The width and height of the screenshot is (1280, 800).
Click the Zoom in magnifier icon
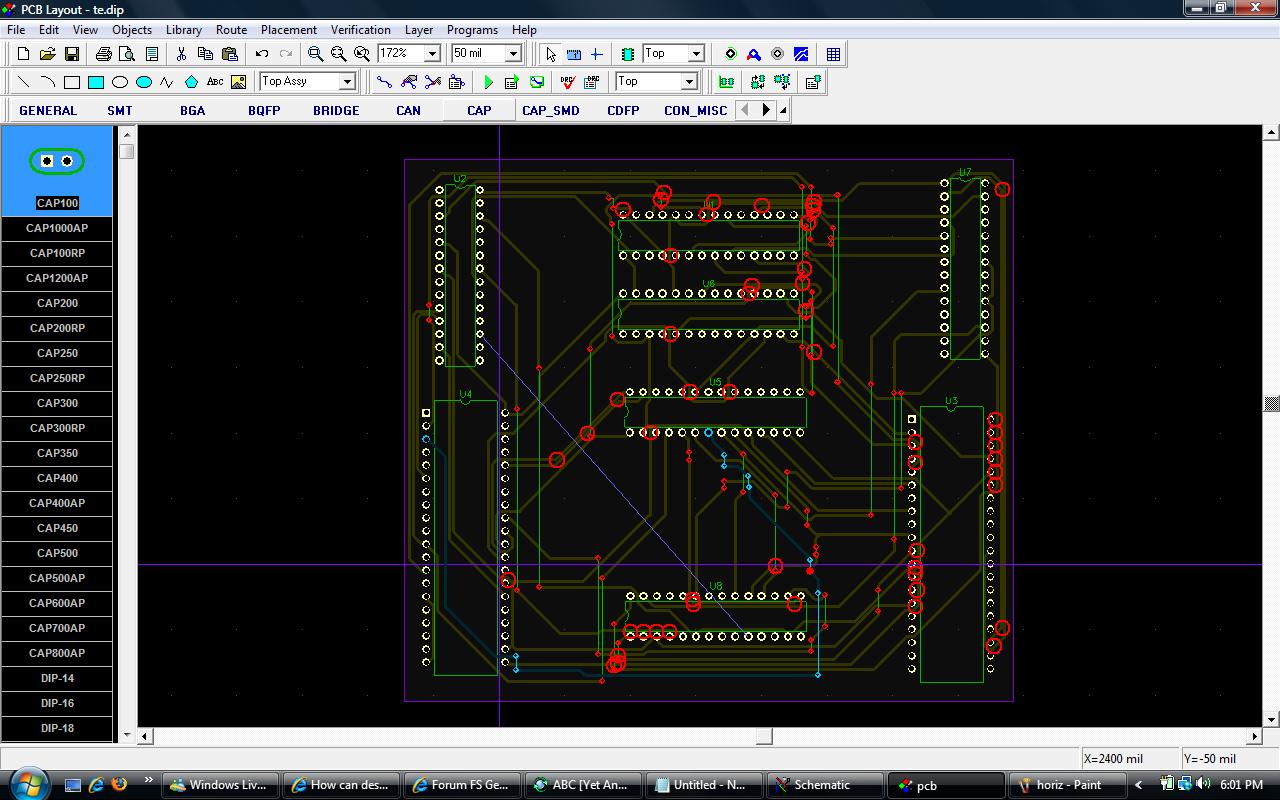click(x=315, y=54)
